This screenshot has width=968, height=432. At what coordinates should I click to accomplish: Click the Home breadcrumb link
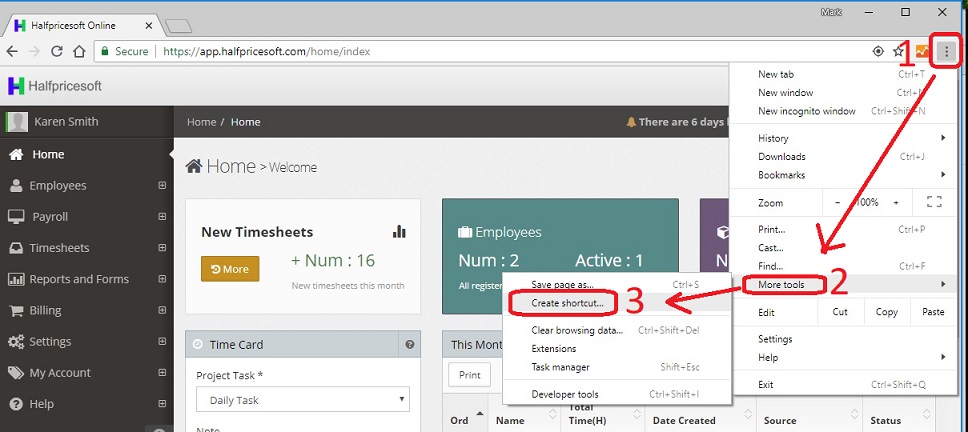click(x=201, y=122)
